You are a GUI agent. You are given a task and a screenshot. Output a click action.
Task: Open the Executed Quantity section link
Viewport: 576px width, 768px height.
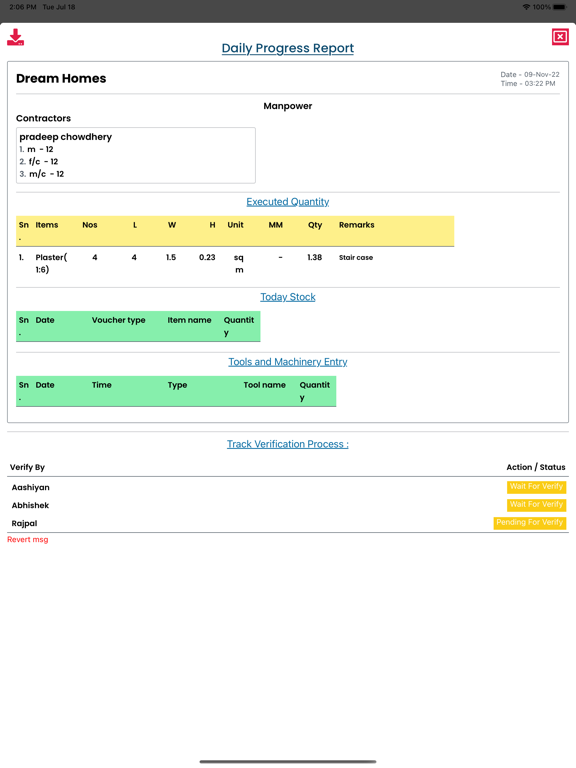pyautogui.click(x=288, y=202)
